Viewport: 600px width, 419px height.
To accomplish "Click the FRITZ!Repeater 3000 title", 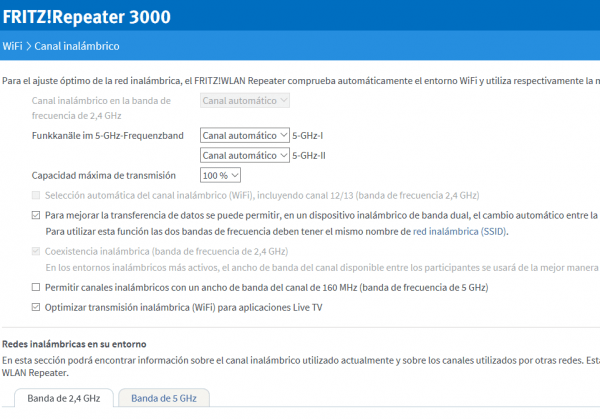I will tap(86, 17).
